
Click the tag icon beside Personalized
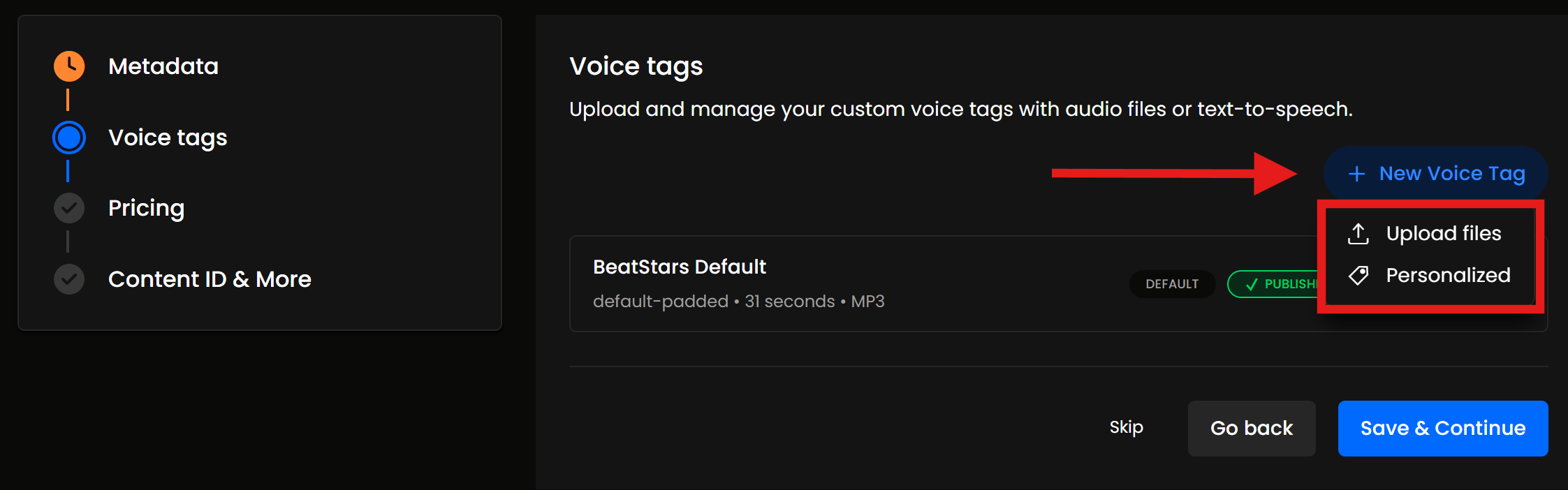[x=1358, y=276]
